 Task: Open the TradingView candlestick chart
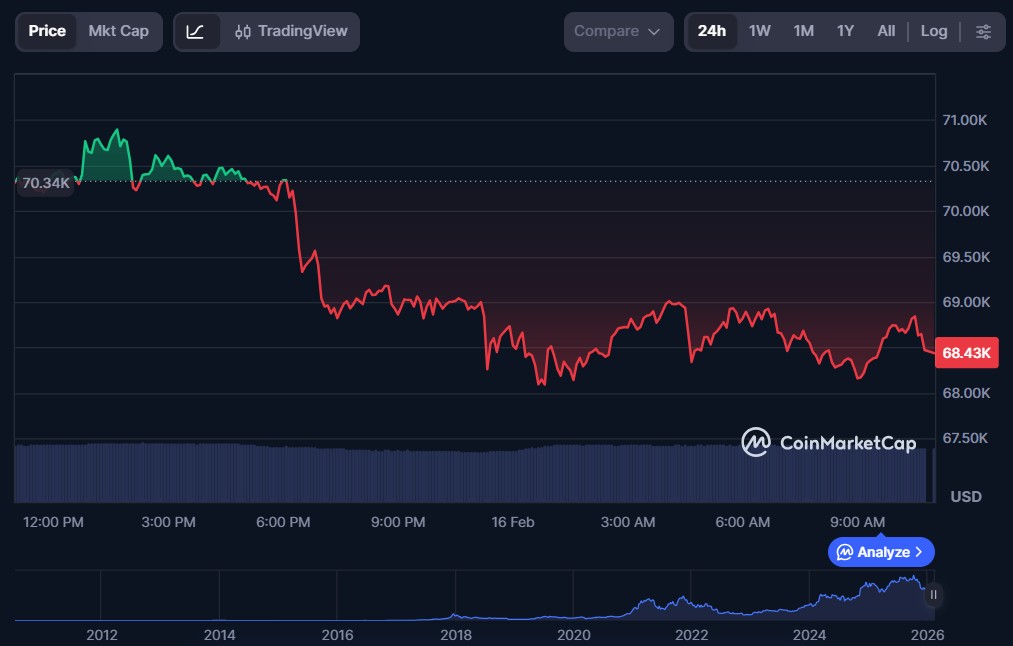click(x=290, y=32)
